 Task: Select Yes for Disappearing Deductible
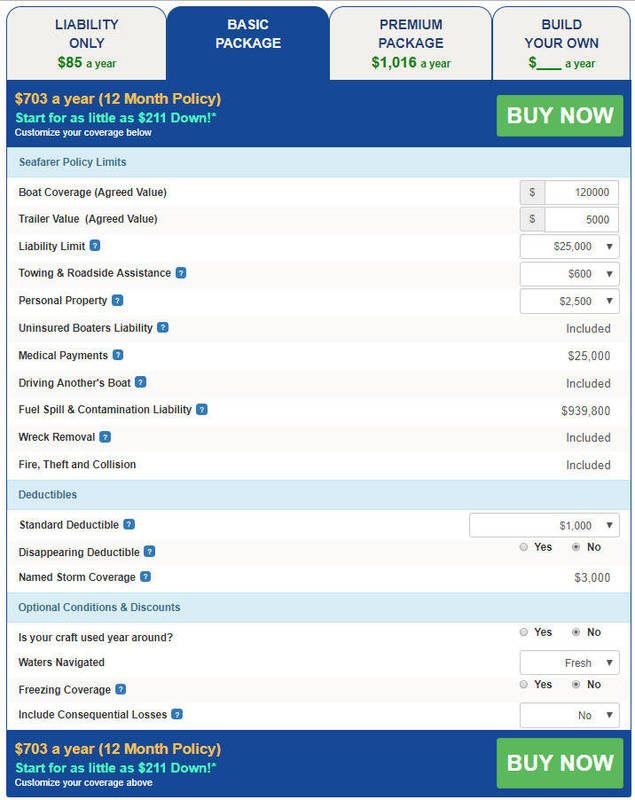(x=523, y=547)
